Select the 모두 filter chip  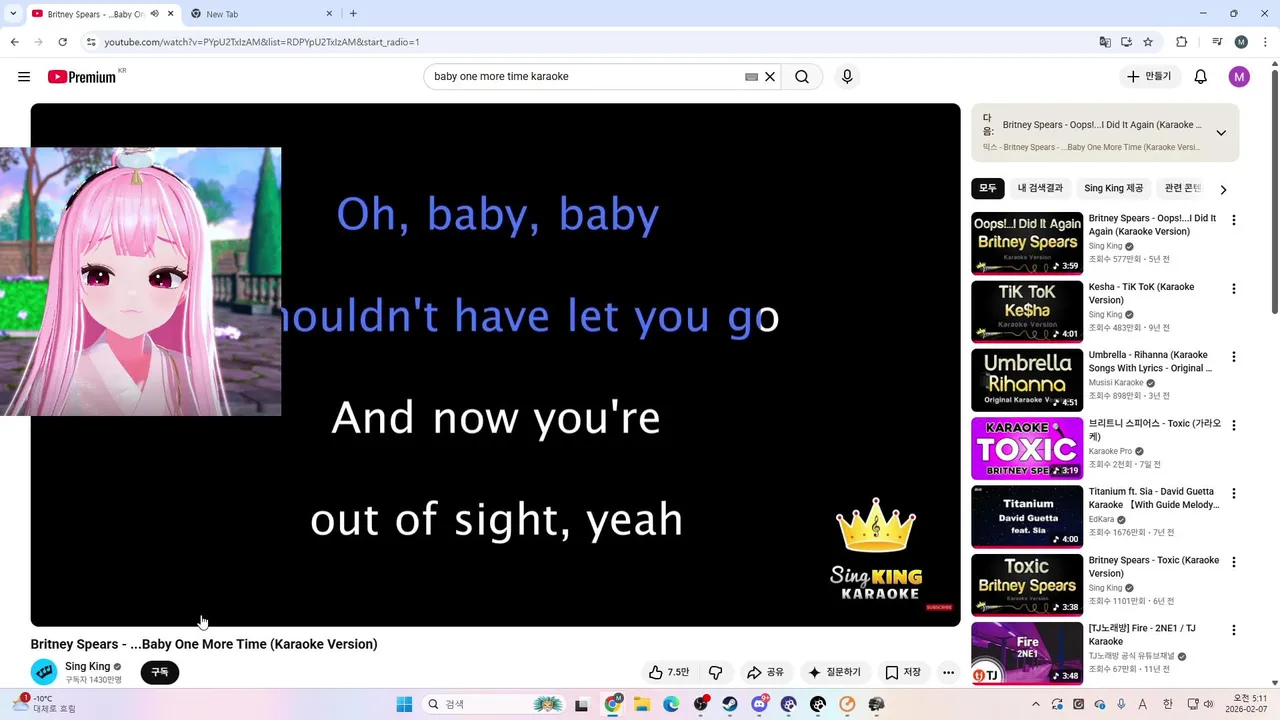(988, 188)
